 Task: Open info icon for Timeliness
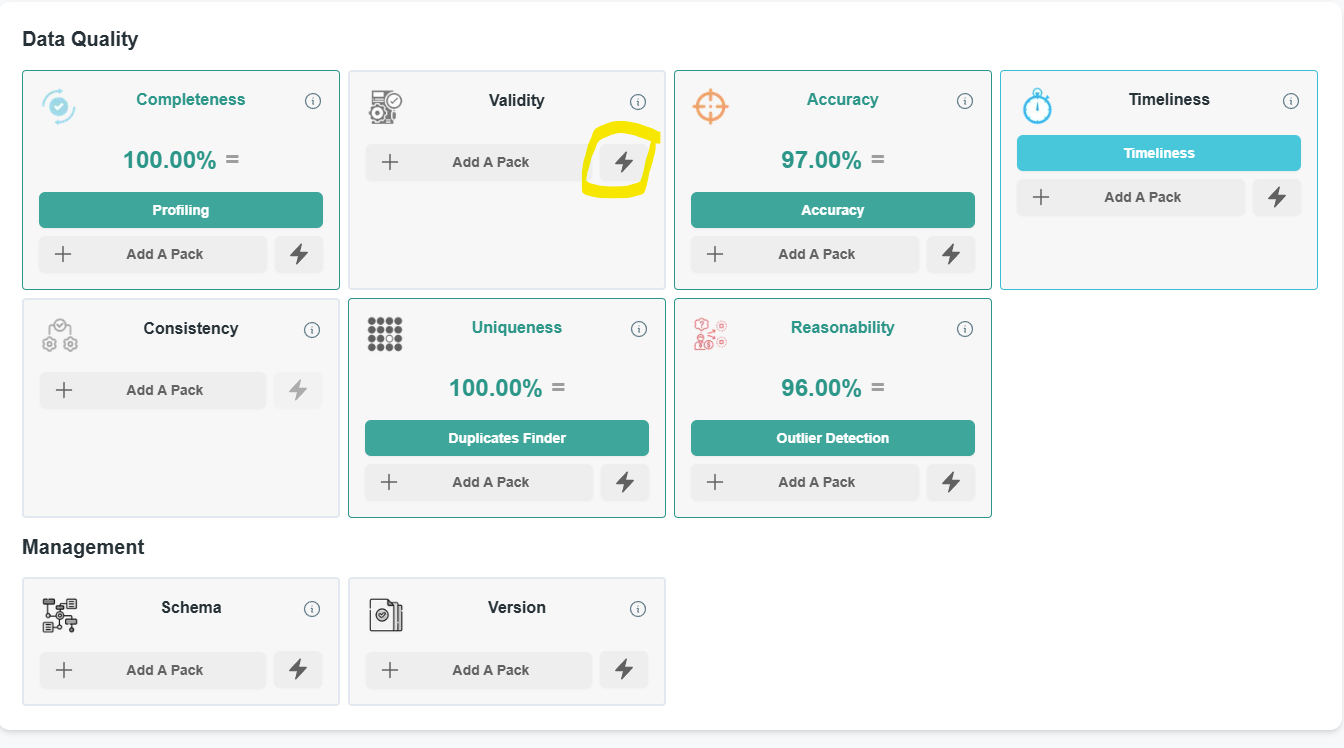(x=1290, y=101)
